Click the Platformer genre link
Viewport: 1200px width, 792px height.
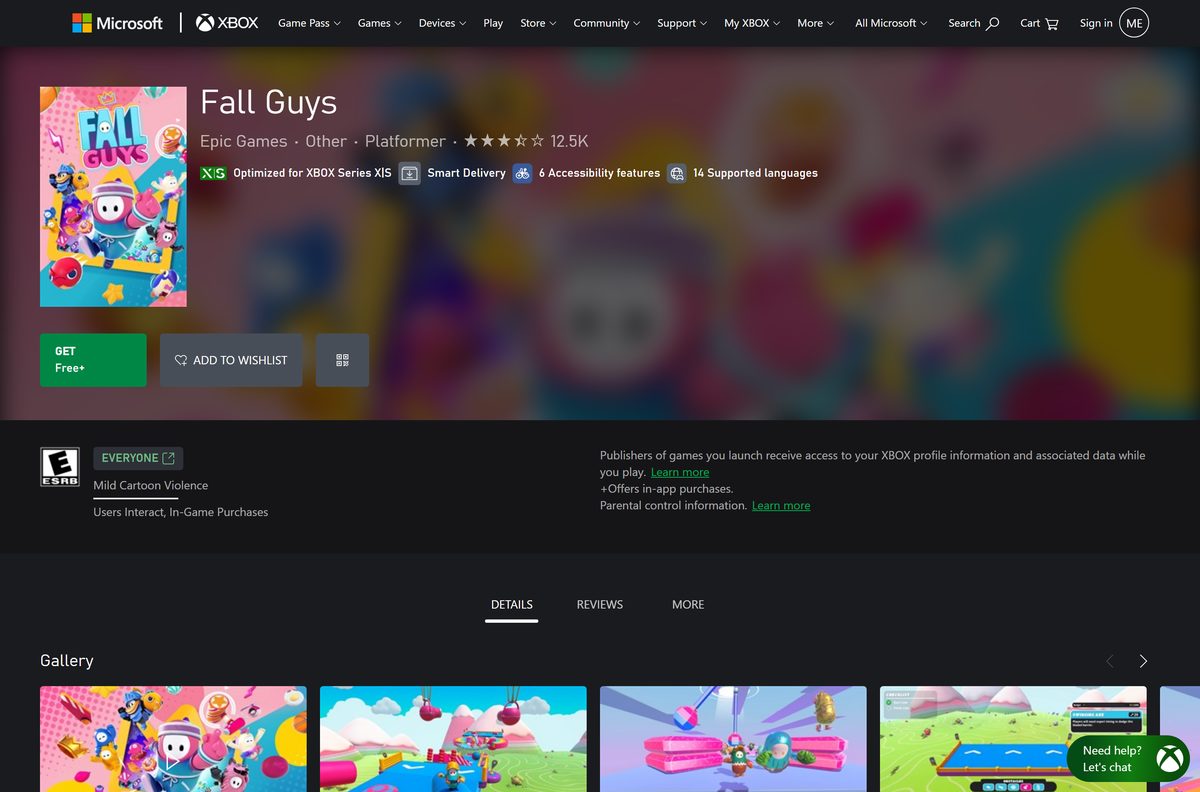pos(405,141)
